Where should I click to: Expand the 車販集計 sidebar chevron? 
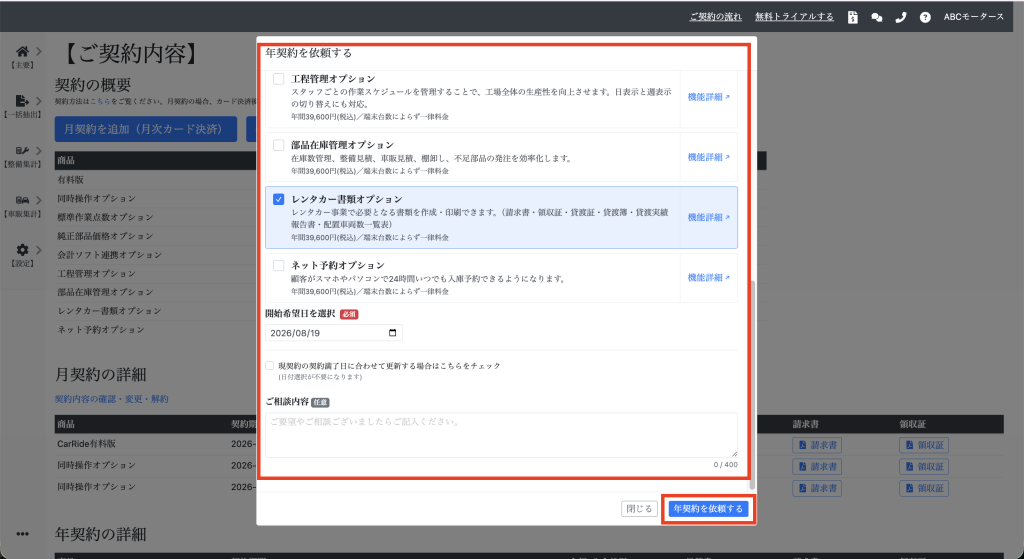[39, 200]
